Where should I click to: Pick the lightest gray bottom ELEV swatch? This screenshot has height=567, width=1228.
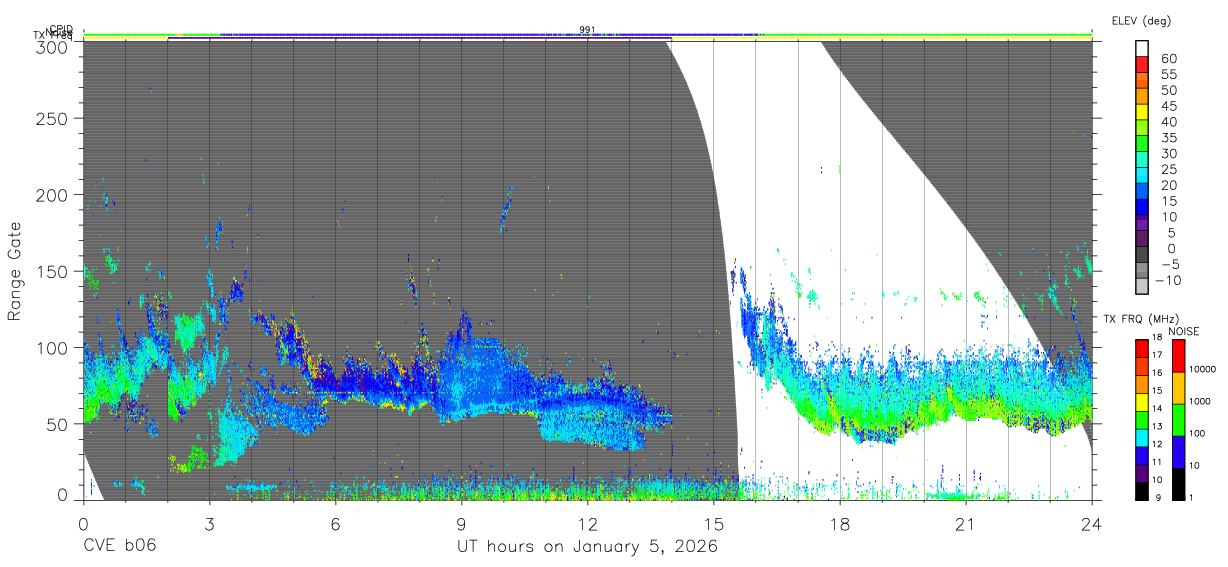click(1142, 287)
